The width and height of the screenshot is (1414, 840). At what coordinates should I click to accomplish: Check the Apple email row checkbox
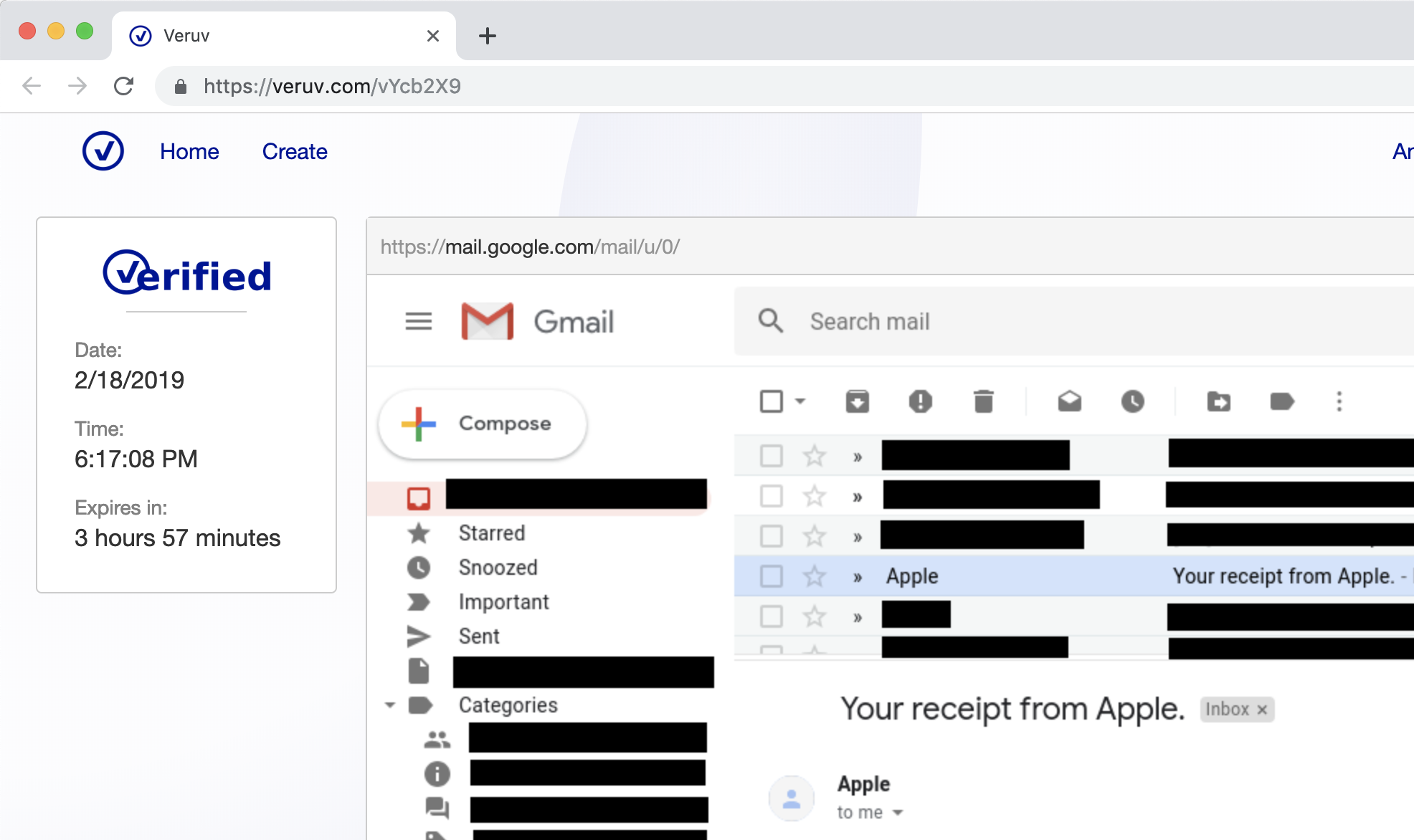click(x=772, y=576)
